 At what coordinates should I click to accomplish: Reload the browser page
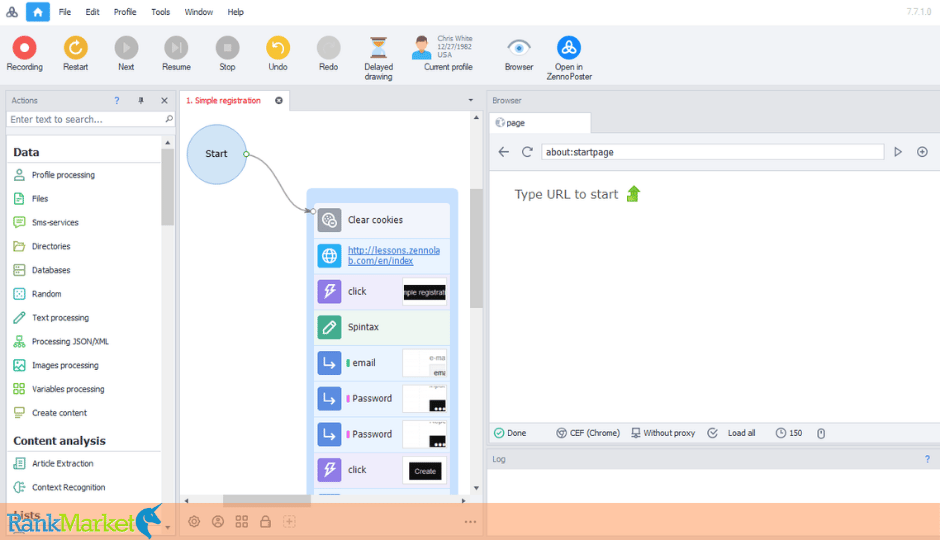pyautogui.click(x=527, y=152)
